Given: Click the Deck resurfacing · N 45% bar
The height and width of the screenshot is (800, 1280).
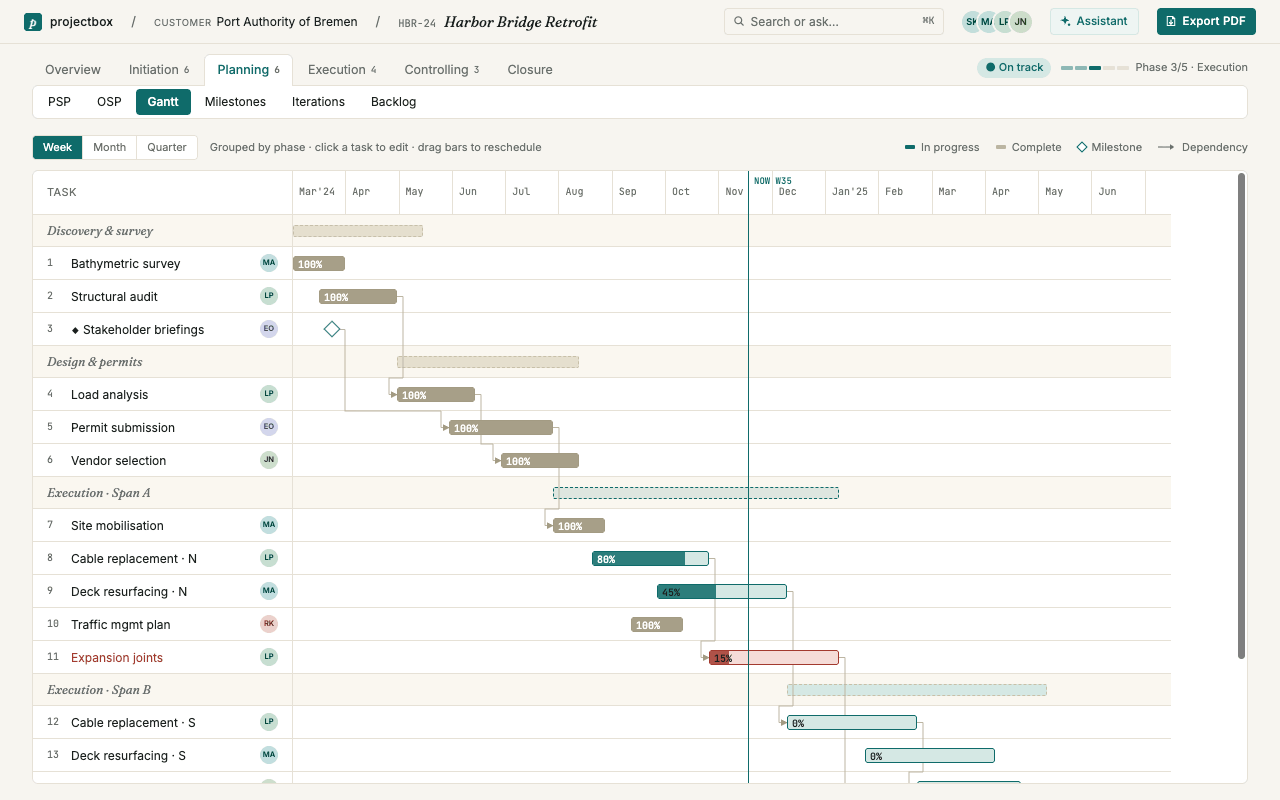Looking at the screenshot, I should [x=722, y=592].
